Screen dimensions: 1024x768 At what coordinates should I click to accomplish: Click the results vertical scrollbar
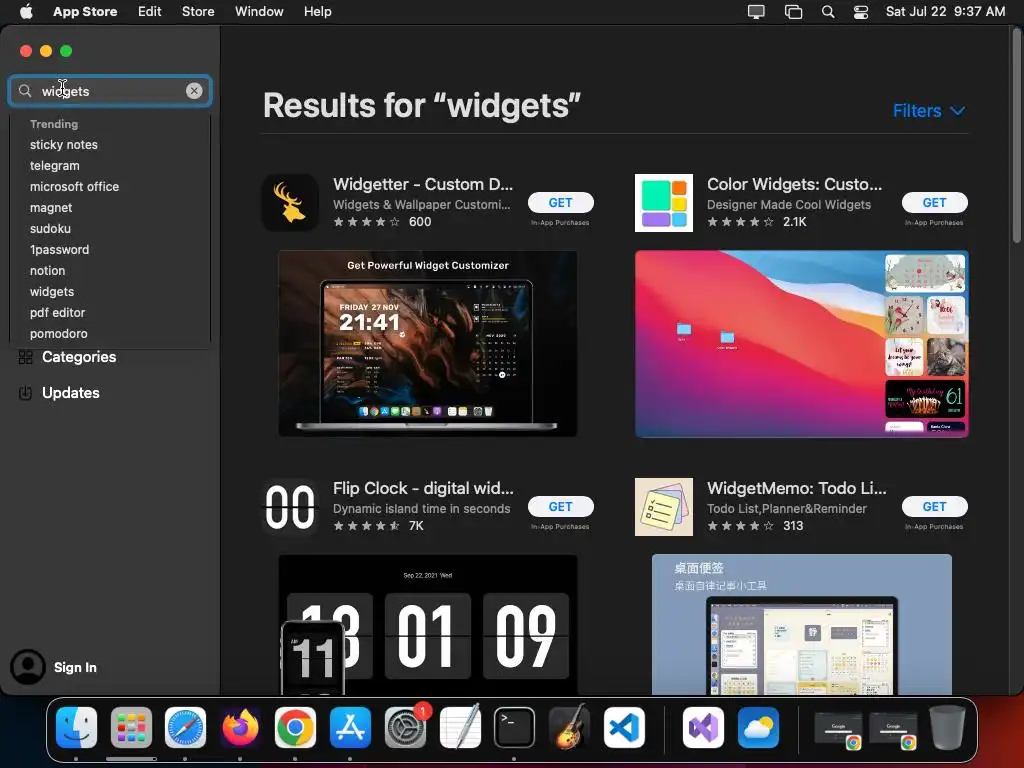click(1016, 136)
